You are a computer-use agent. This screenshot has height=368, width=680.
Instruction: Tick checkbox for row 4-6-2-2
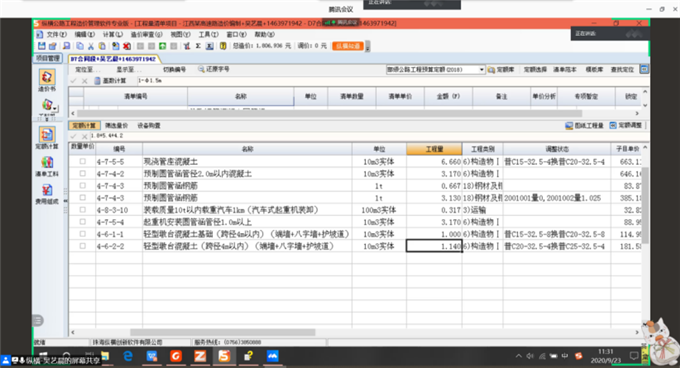(82, 246)
